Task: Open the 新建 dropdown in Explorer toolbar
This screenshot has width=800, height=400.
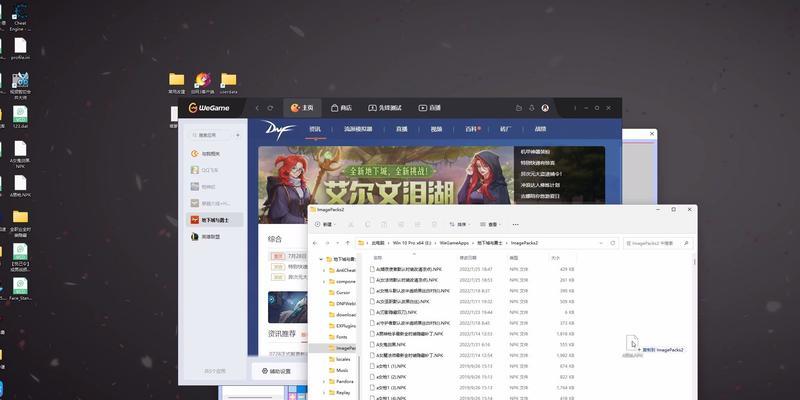Action: point(324,224)
